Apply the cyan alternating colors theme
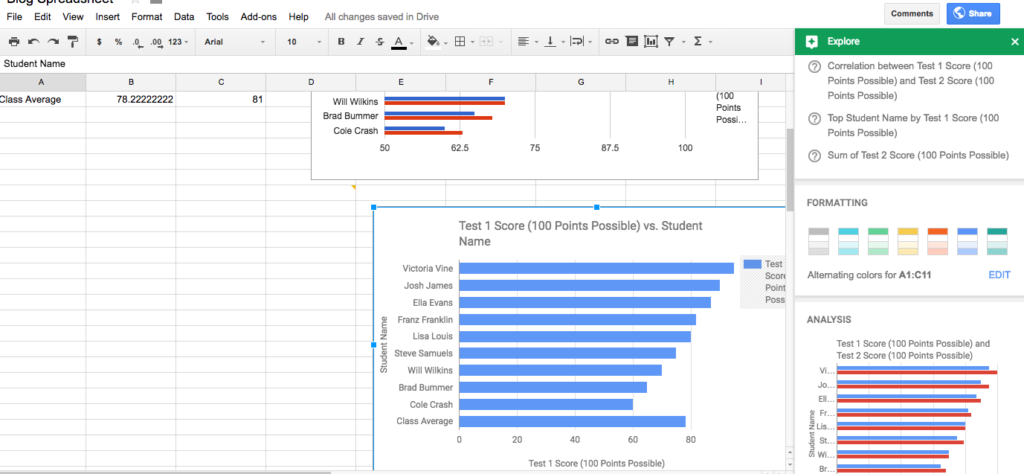The image size is (1024, 474). 848,242
